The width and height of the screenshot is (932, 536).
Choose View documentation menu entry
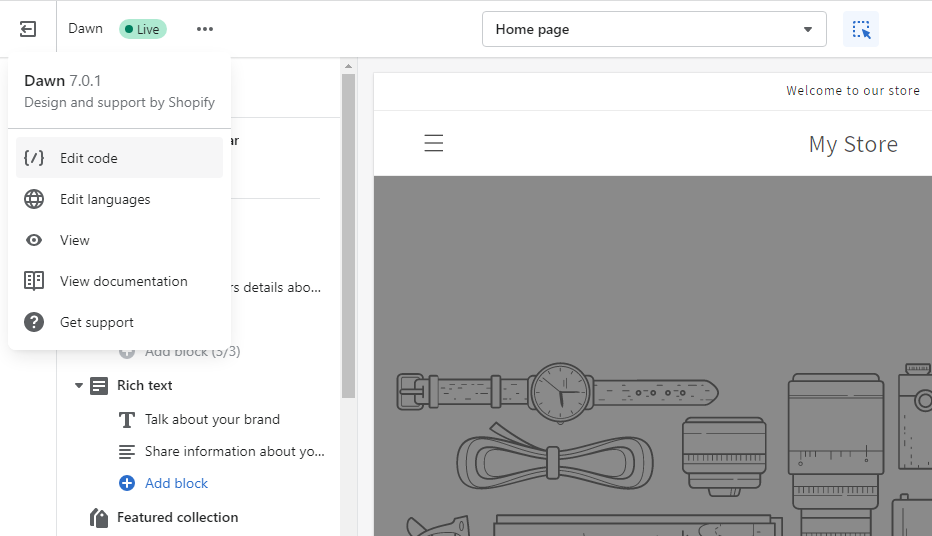(123, 281)
